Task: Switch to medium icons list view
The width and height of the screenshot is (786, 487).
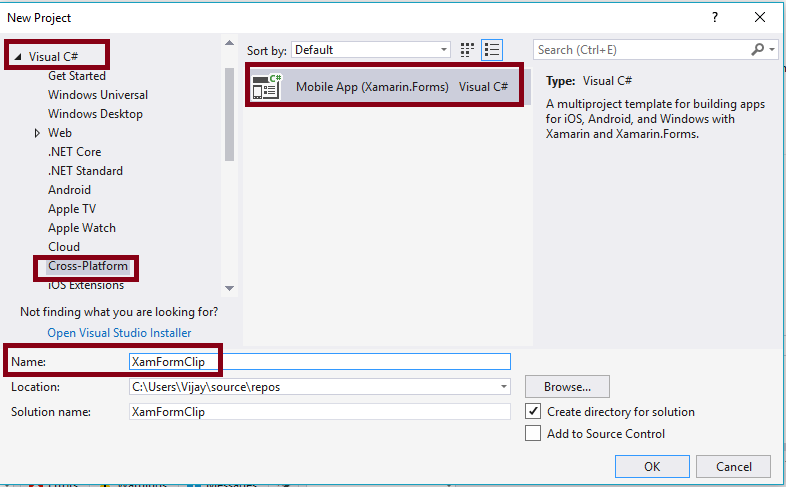Action: (x=492, y=50)
